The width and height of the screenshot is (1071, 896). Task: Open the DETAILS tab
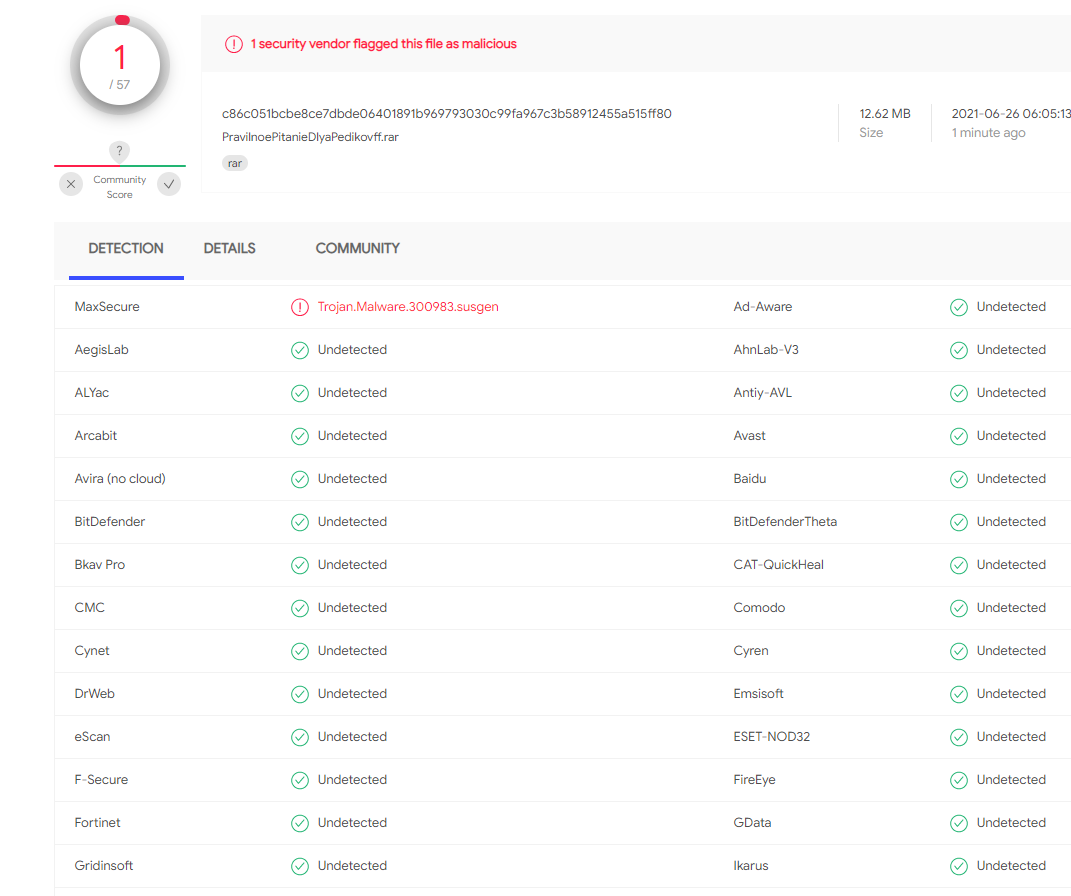coord(230,249)
